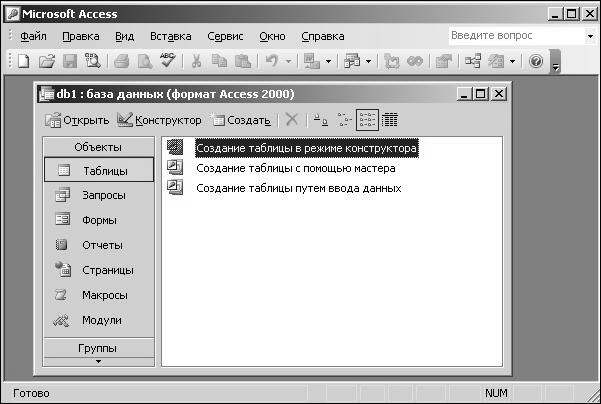Click the New Object toolbar icon
The width and height of the screenshot is (601, 404).
point(496,61)
